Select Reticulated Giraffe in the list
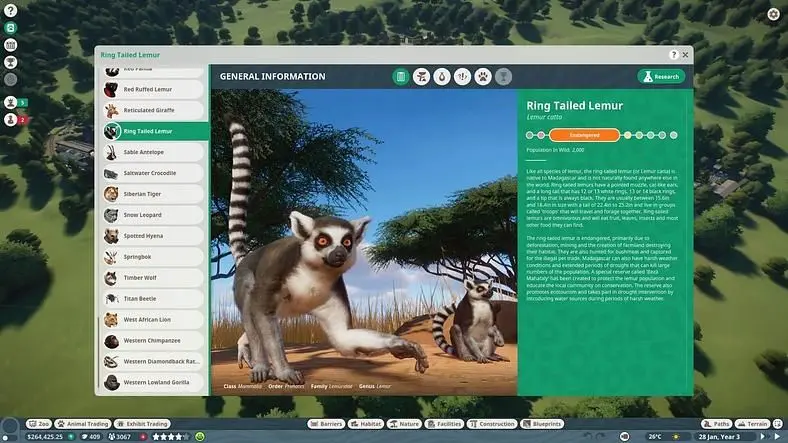Image resolution: width=788 pixels, height=443 pixels. pos(154,110)
